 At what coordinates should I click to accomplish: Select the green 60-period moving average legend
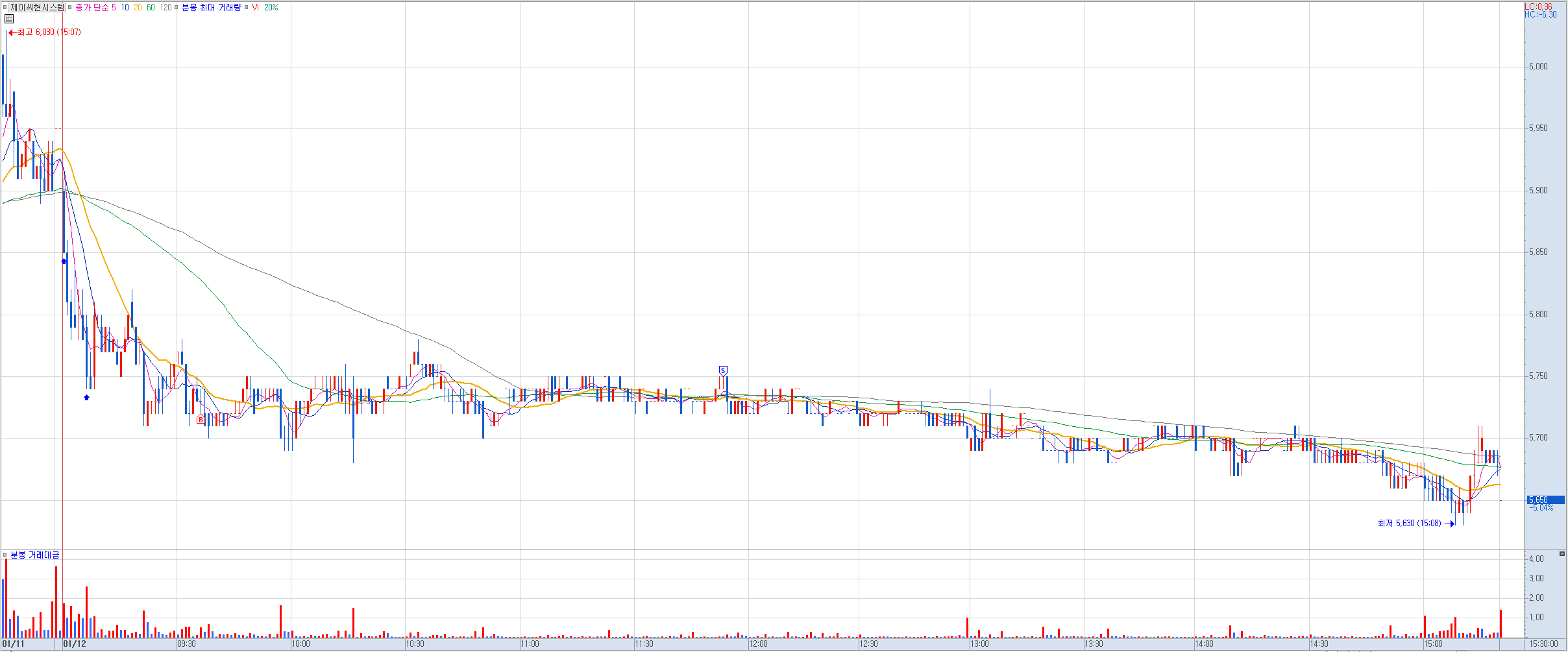pos(151,8)
